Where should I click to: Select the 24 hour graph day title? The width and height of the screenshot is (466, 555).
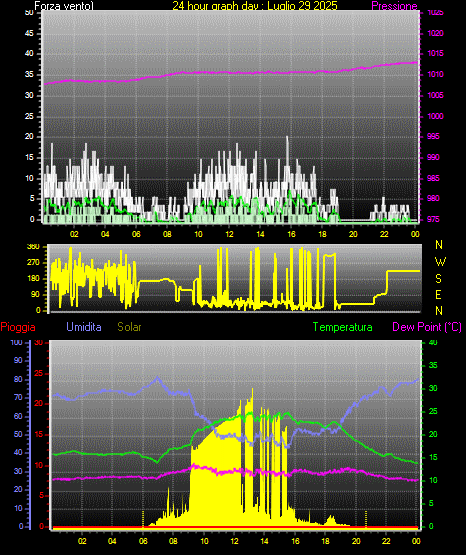pos(255,5)
